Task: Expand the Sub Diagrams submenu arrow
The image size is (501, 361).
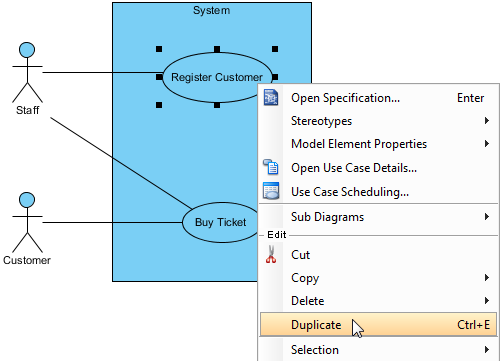Action: pos(487,217)
